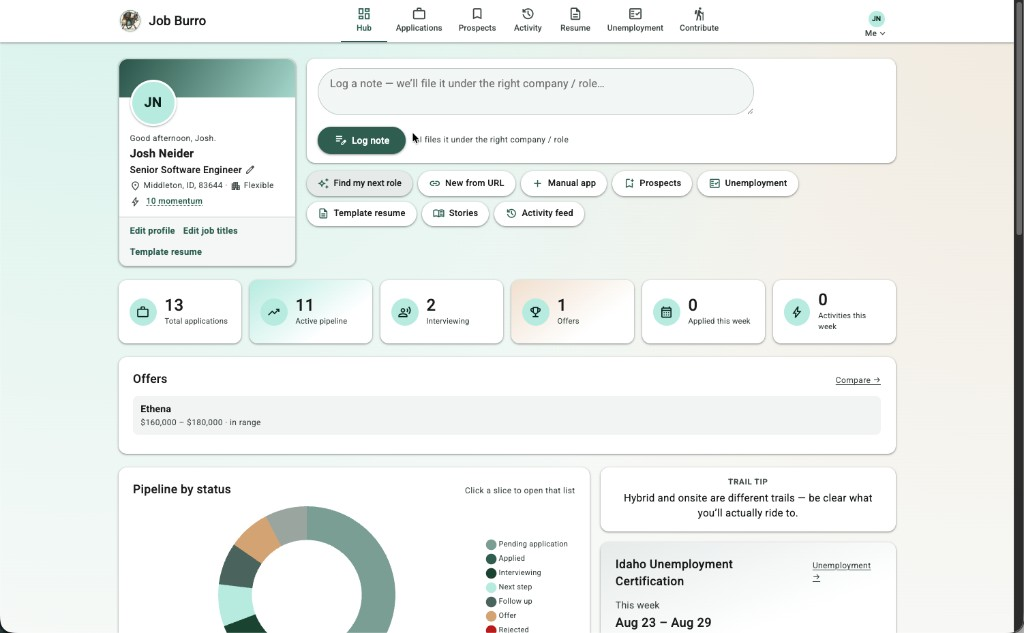Open the 11 Active pipeline card
This screenshot has height=633, width=1024.
click(x=311, y=312)
